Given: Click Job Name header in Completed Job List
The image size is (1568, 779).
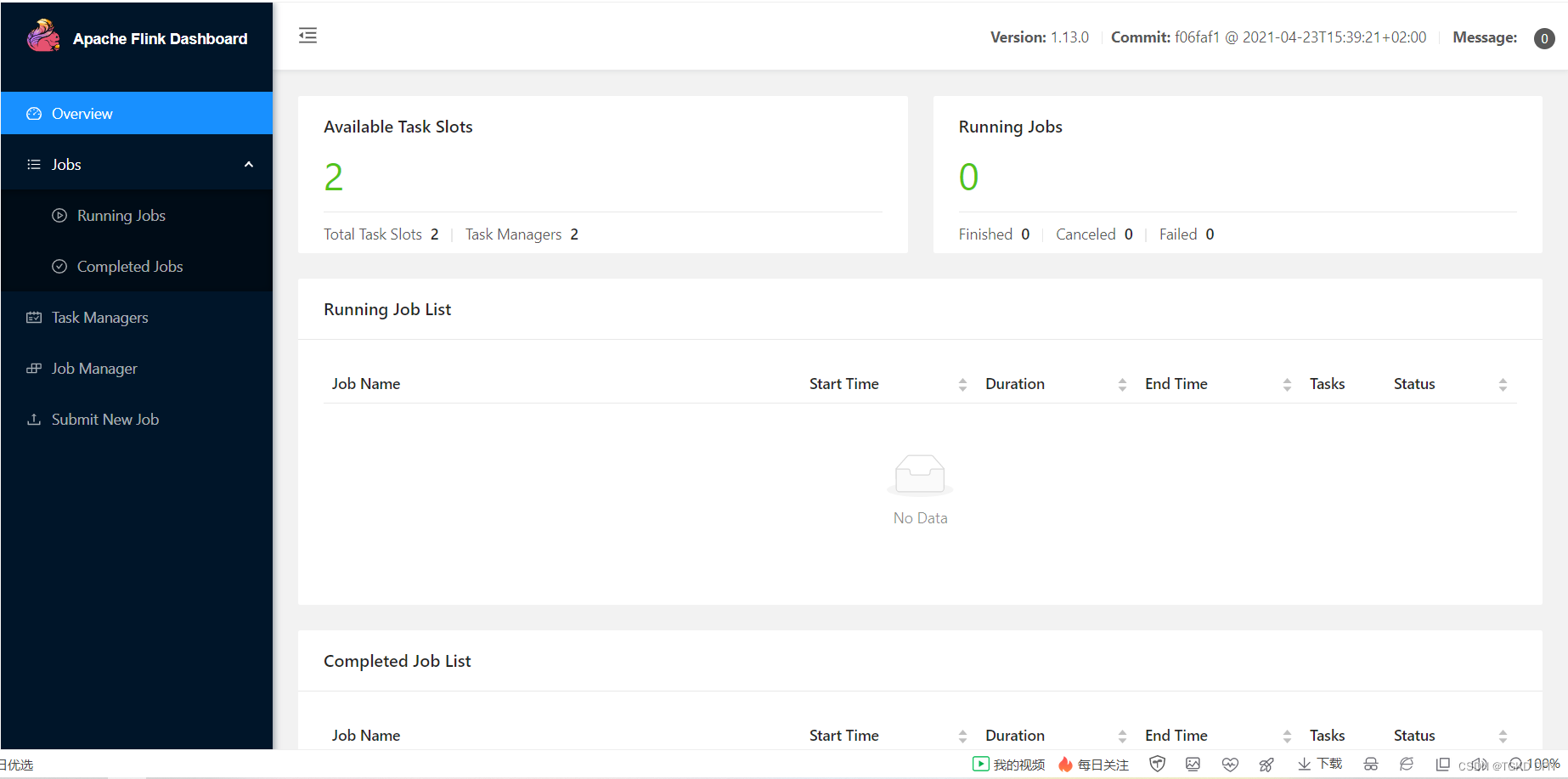Looking at the screenshot, I should (x=366, y=736).
